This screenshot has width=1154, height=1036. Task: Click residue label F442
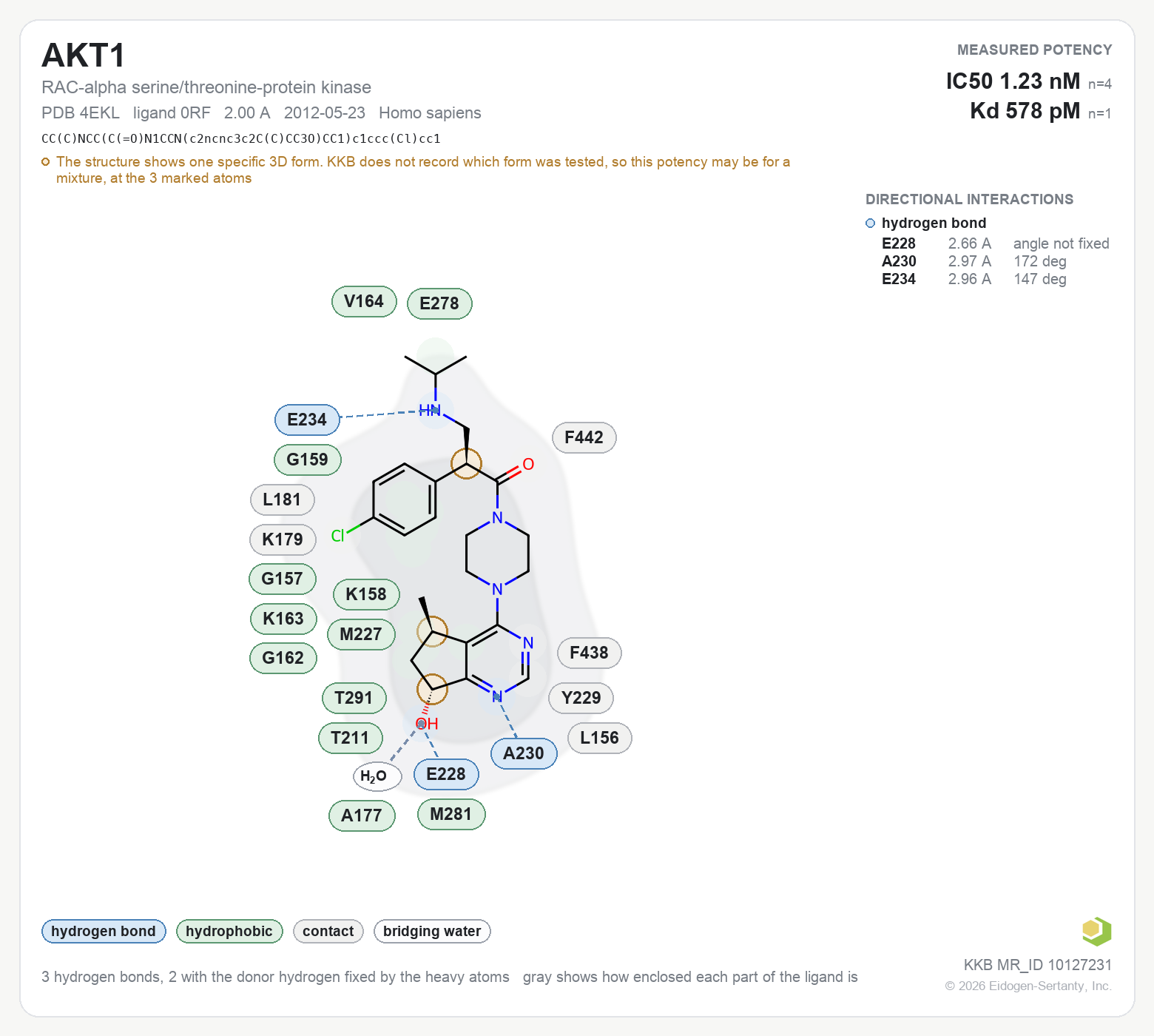pyautogui.click(x=584, y=437)
